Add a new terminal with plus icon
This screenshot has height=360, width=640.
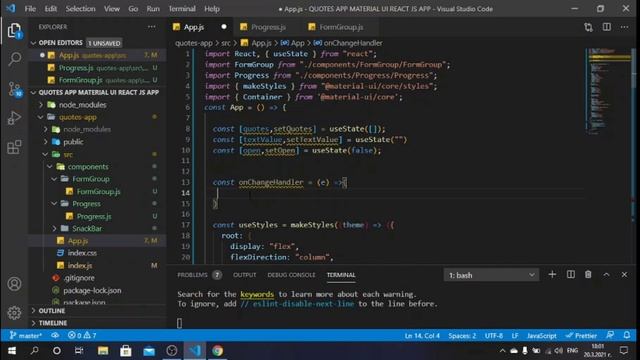pos(552,275)
